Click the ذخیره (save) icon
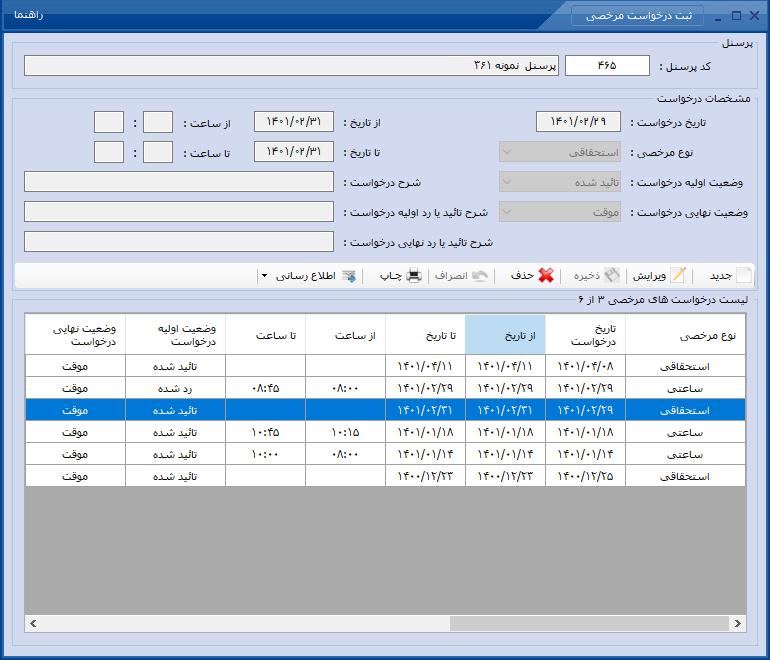This screenshot has width=770, height=660. 612,275
